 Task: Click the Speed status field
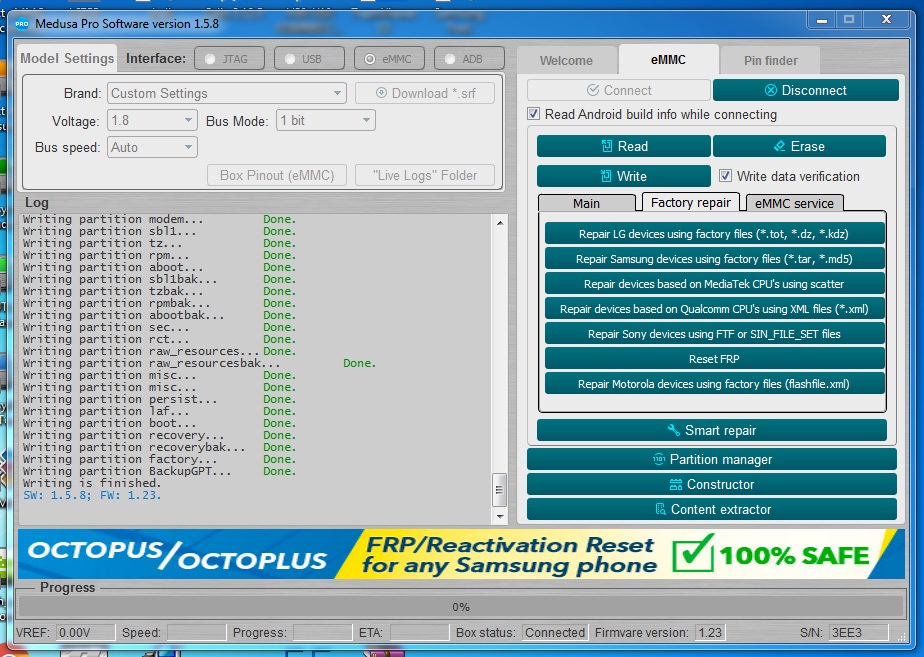[196, 632]
